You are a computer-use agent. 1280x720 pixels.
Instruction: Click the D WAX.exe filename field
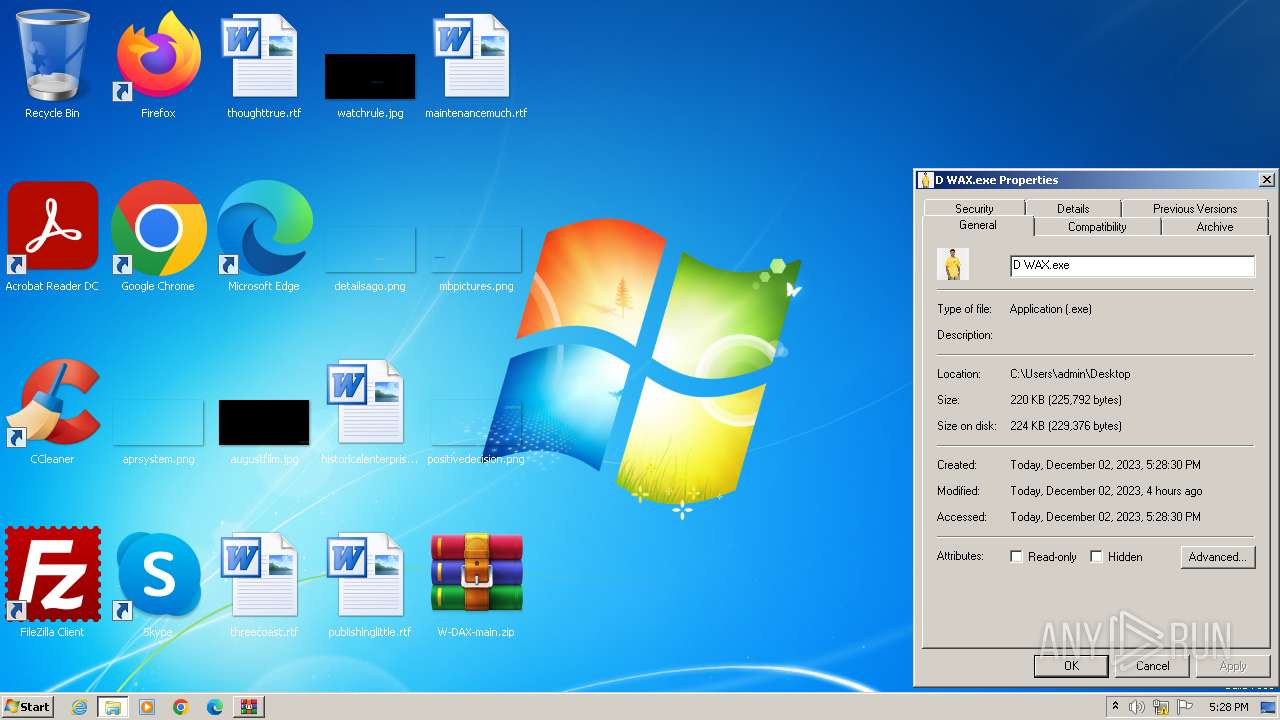(x=1132, y=265)
